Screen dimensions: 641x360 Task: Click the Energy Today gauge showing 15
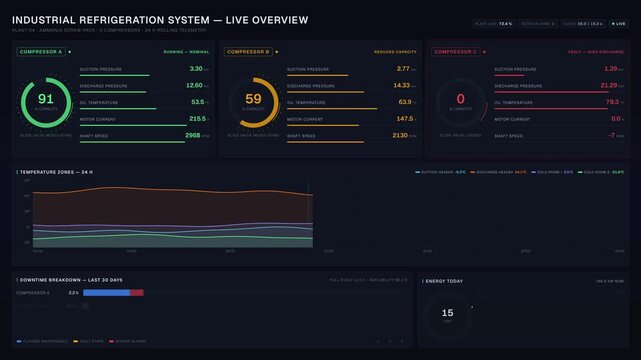(448, 315)
